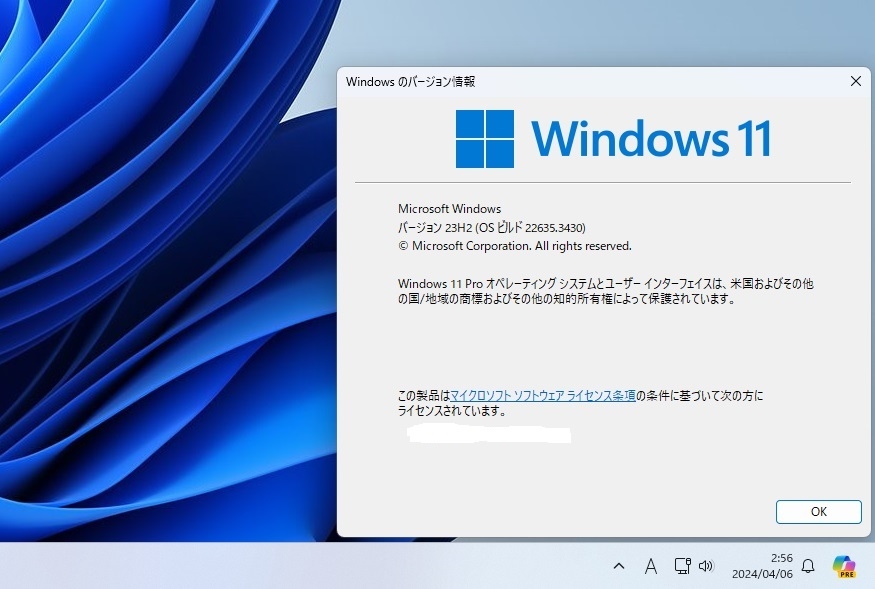Open the volume speaker icon
The image size is (875, 589).
706,566
